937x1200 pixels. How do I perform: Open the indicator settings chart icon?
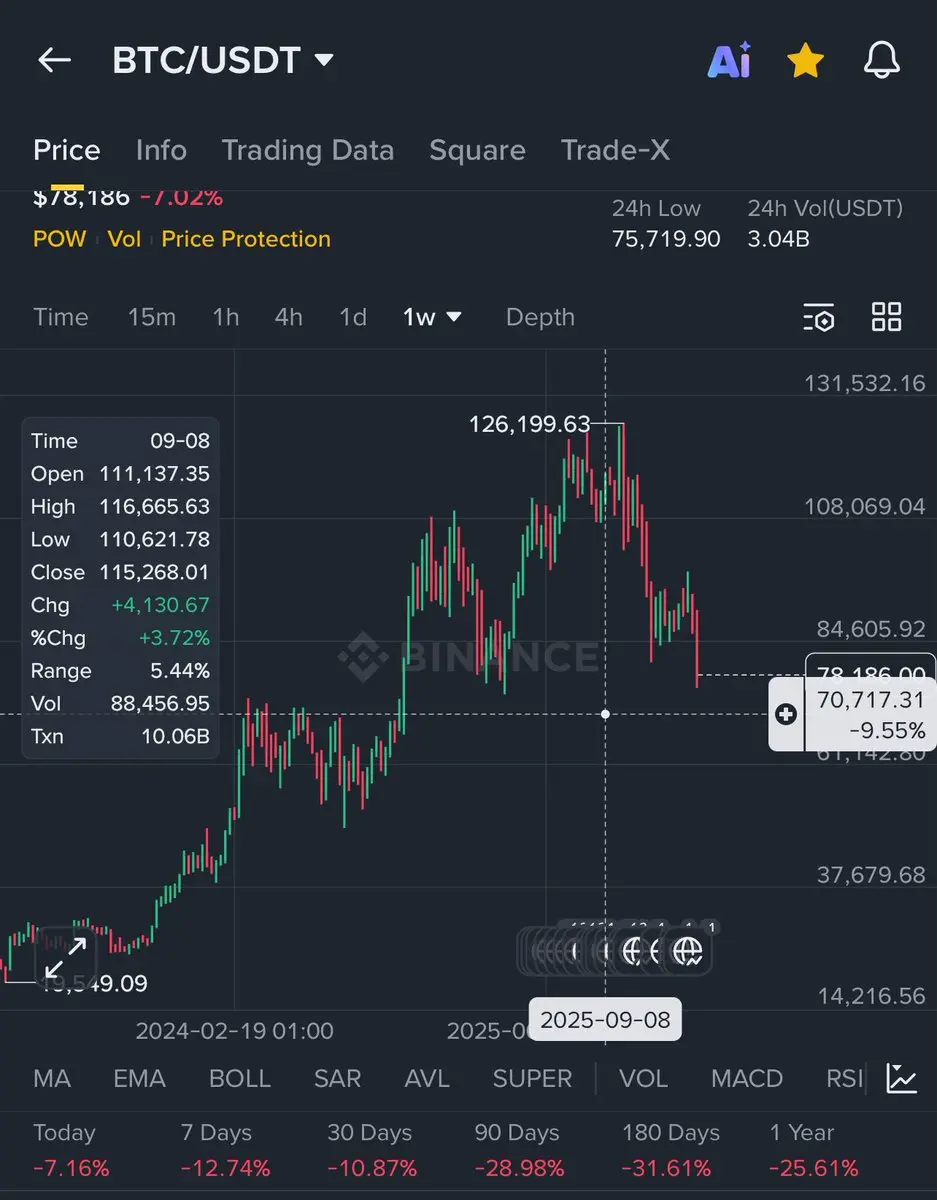(x=902, y=1078)
